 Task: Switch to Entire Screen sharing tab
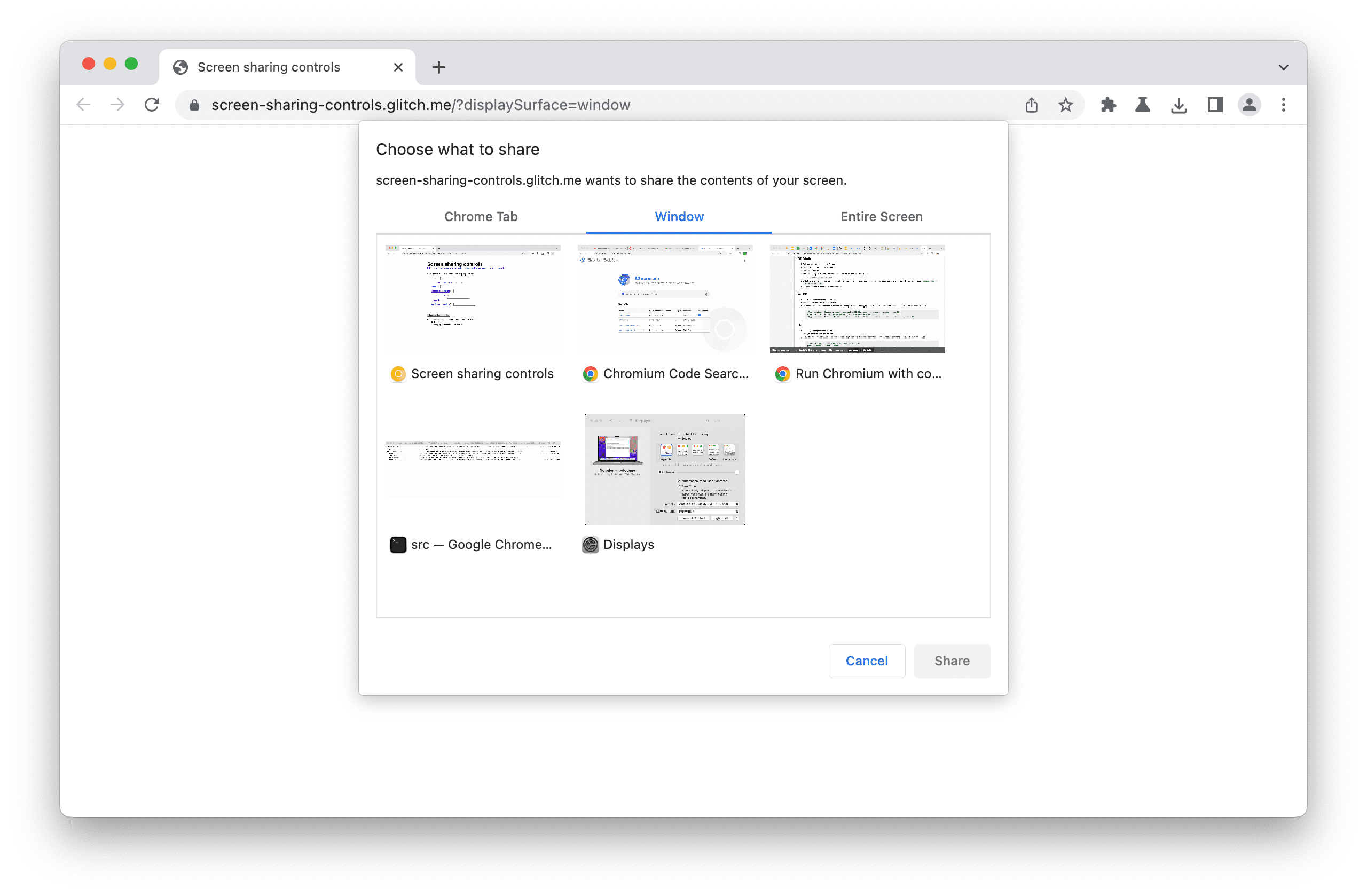(x=881, y=216)
